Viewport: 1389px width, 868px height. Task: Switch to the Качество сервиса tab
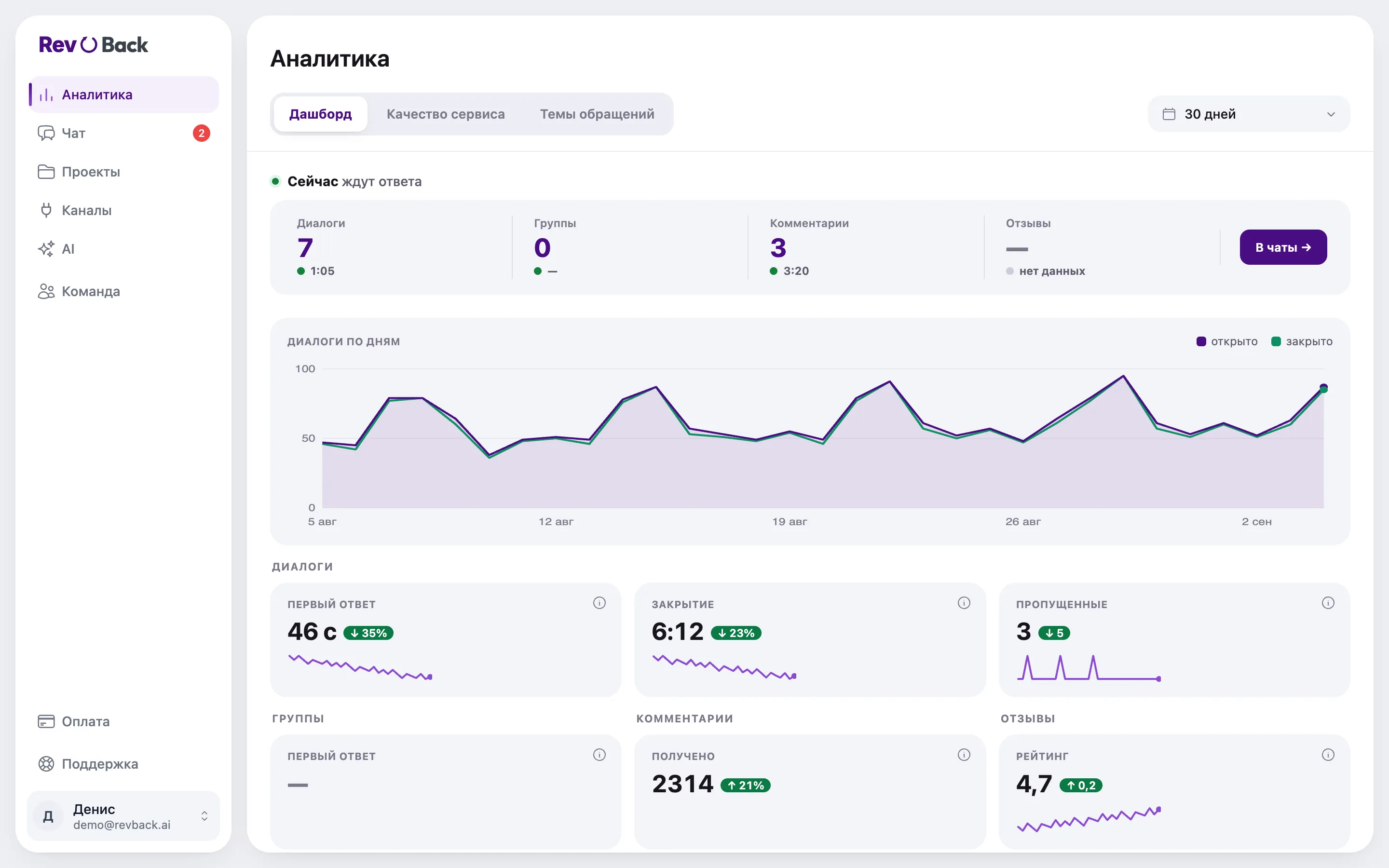pyautogui.click(x=446, y=114)
